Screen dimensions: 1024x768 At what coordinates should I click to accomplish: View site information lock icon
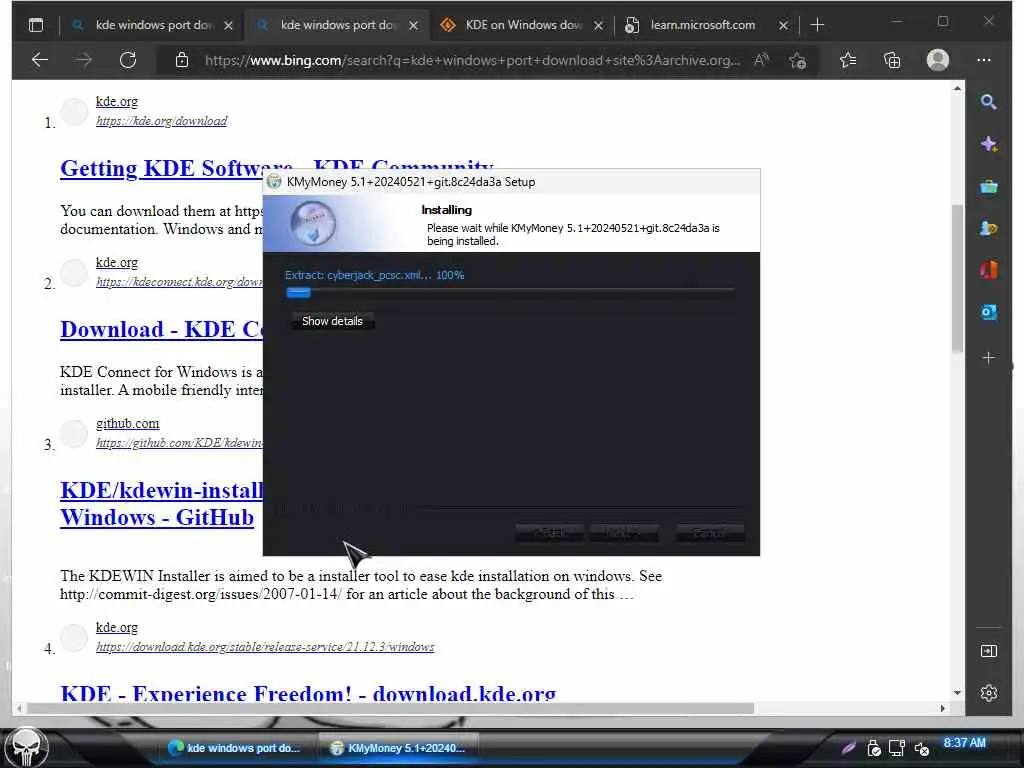(x=182, y=60)
